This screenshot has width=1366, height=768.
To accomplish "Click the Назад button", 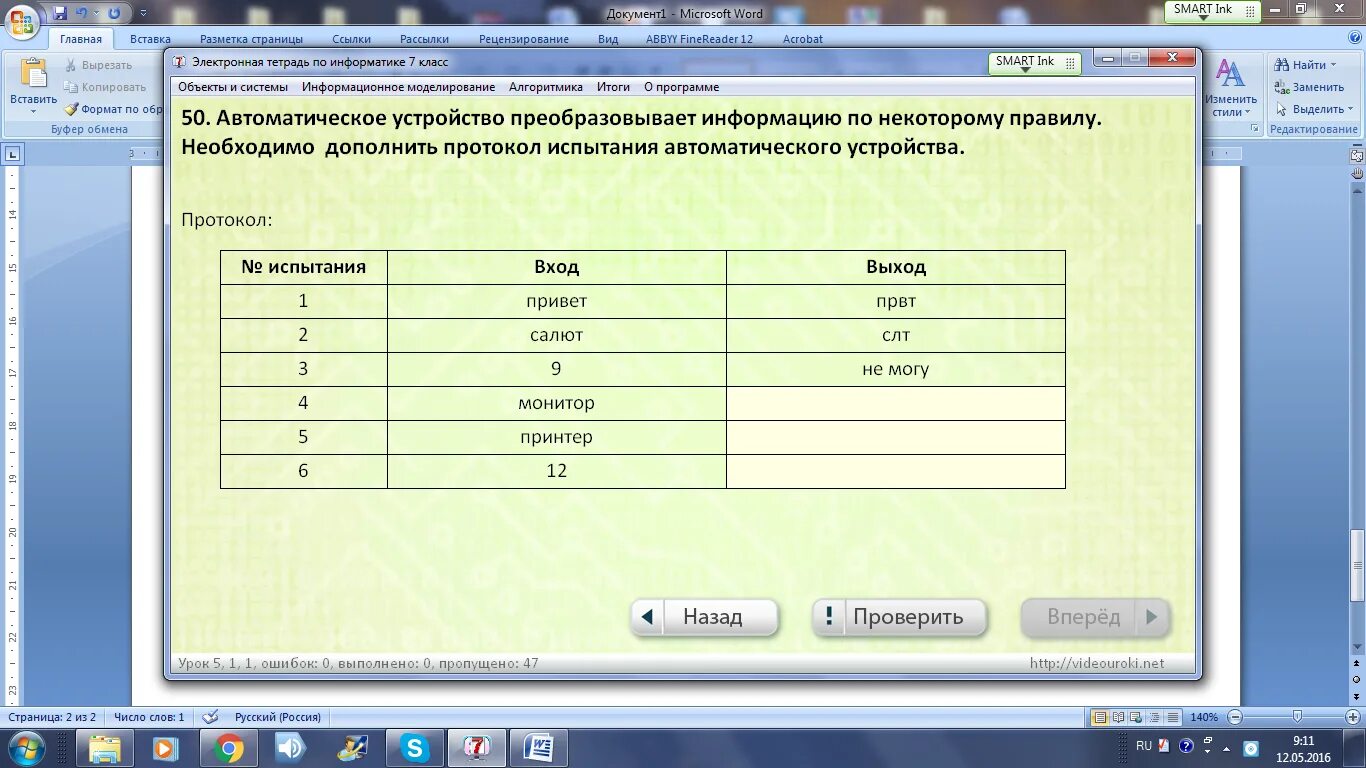I will coord(704,617).
